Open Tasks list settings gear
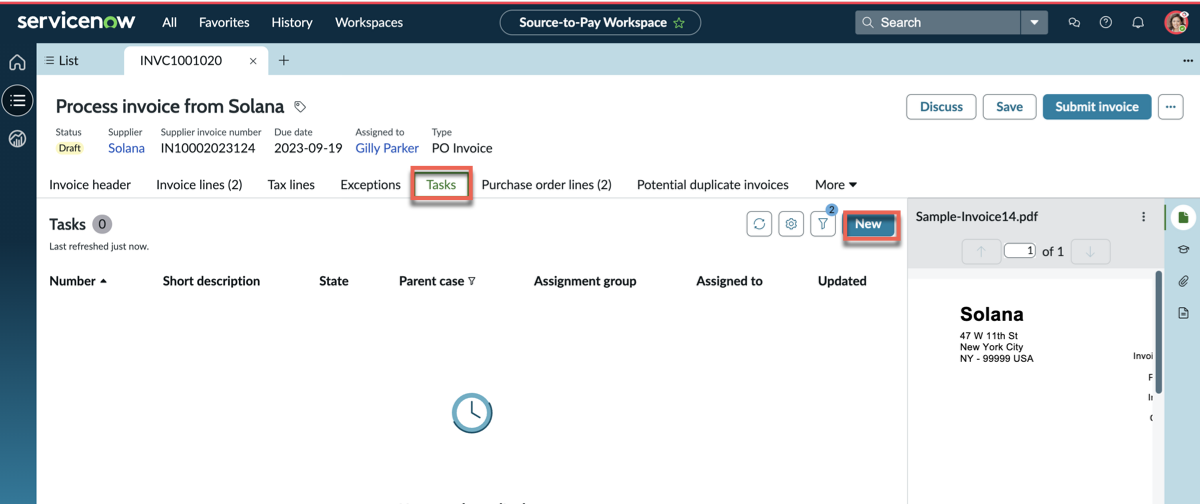 click(791, 224)
